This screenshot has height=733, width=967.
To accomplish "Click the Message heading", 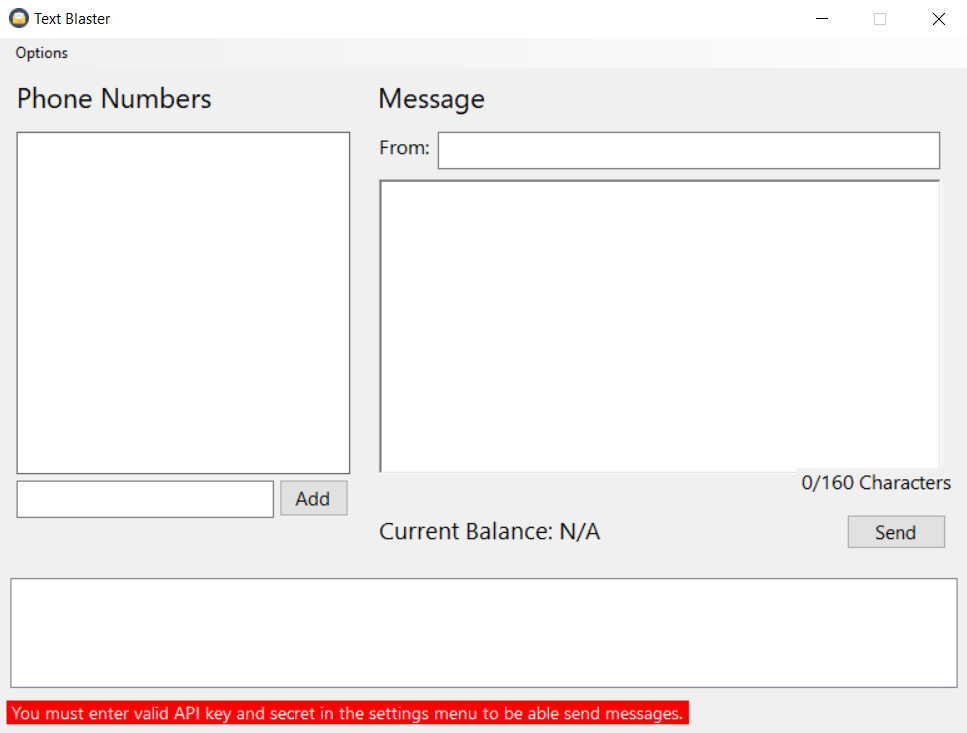I will click(431, 98).
